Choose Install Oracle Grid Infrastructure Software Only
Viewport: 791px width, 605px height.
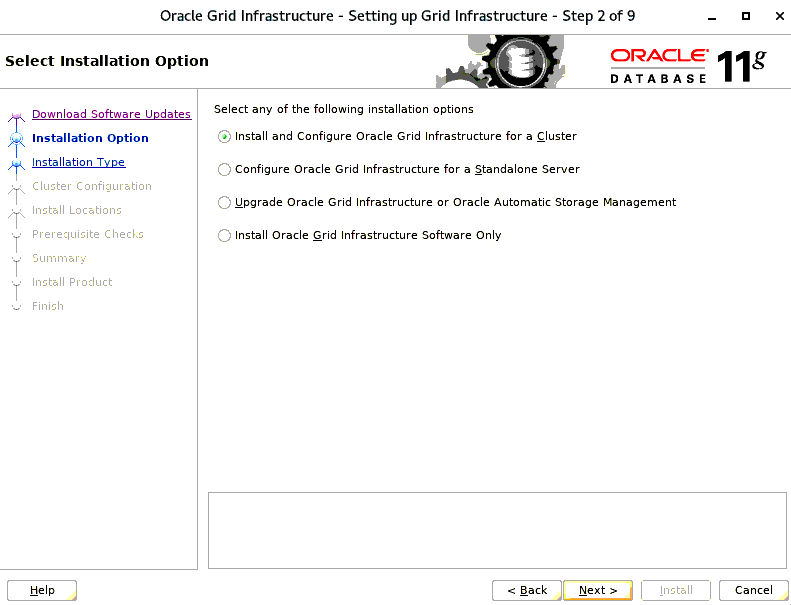tap(225, 236)
